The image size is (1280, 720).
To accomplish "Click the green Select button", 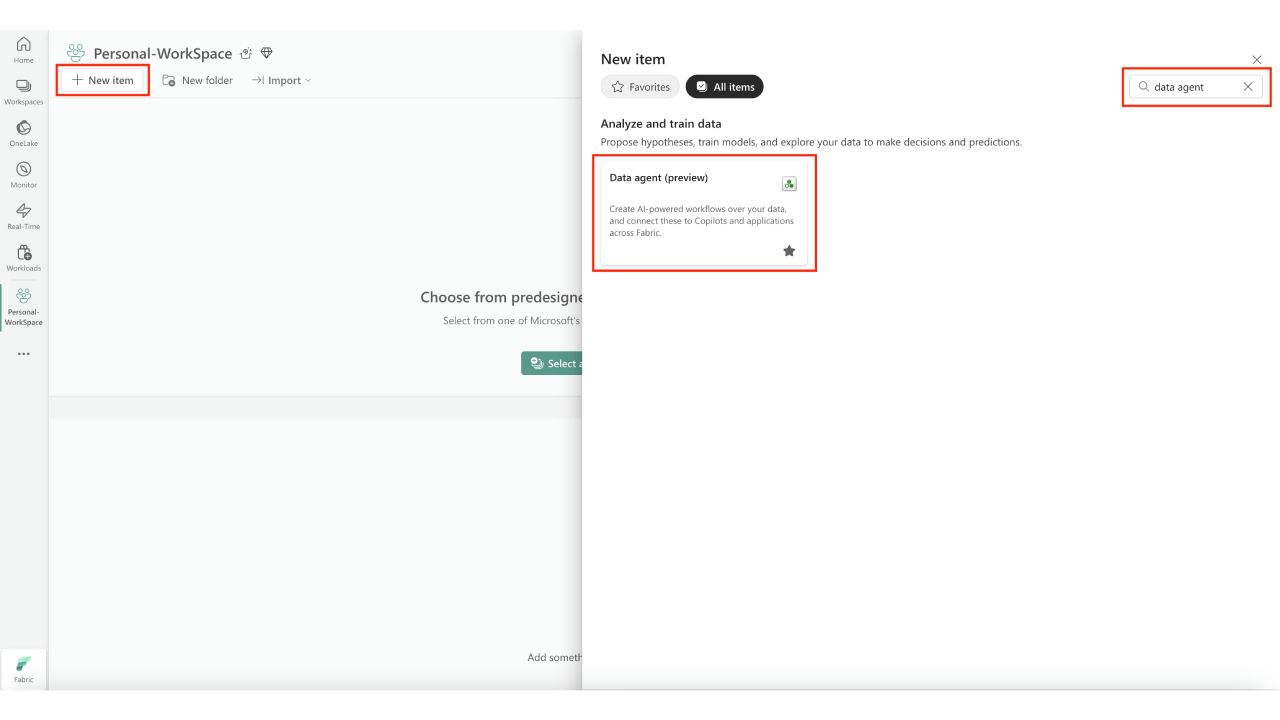I will pyautogui.click(x=552, y=363).
